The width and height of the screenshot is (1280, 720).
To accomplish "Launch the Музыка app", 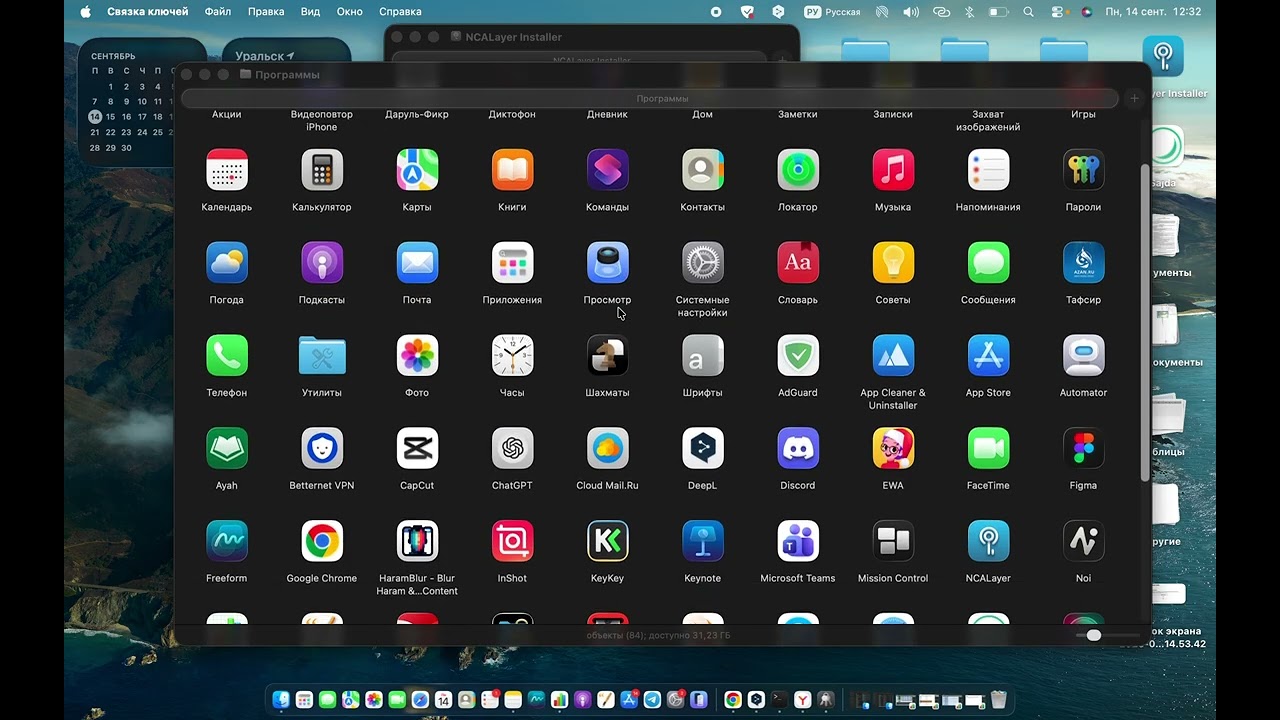I will click(893, 170).
